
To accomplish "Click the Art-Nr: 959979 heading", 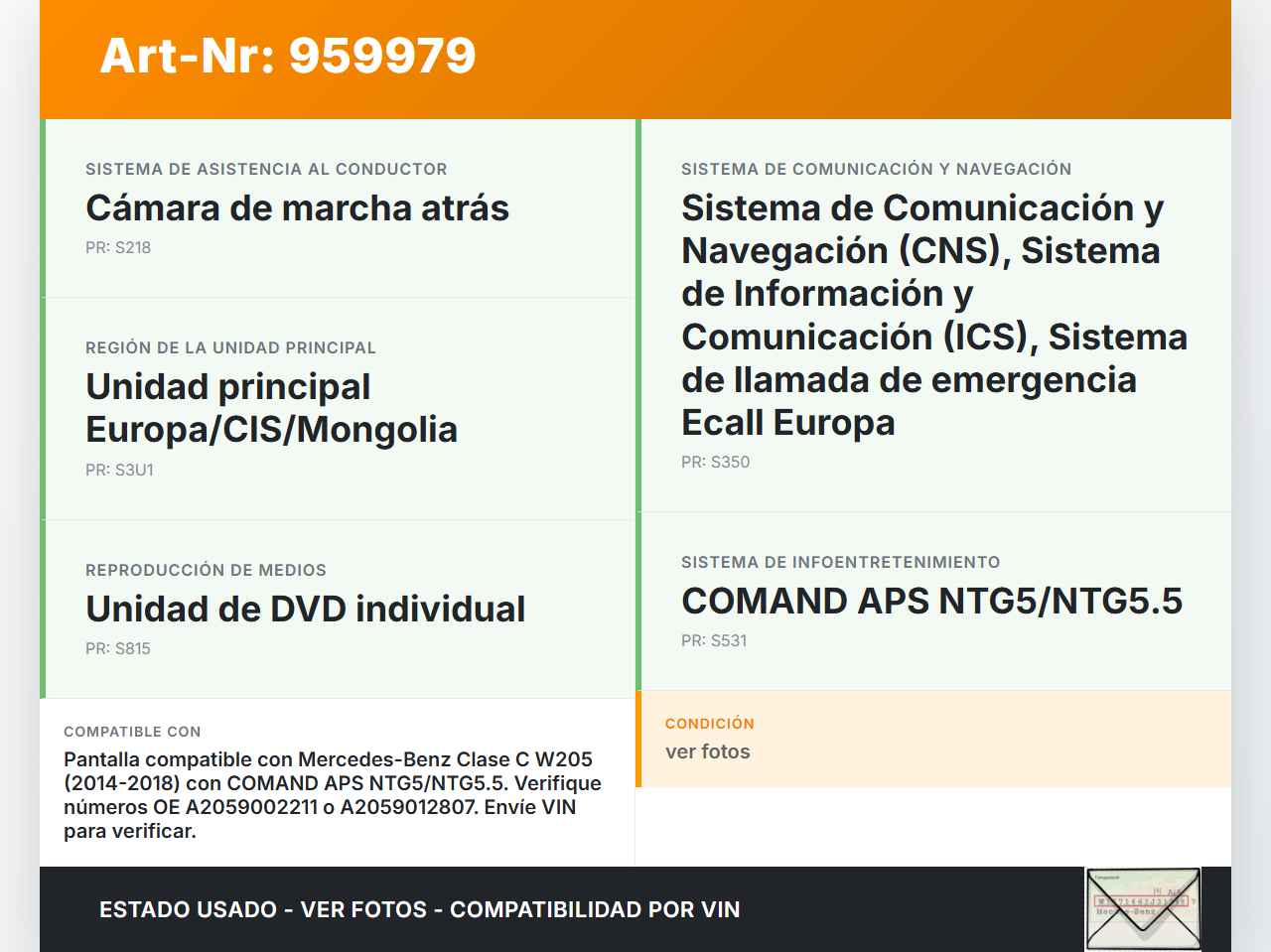I will tap(288, 56).
